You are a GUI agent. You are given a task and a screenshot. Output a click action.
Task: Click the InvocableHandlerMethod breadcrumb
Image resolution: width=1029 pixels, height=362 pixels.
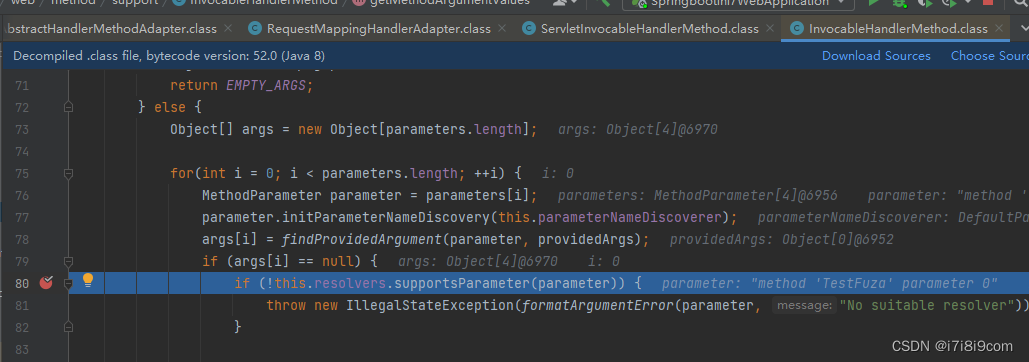pyautogui.click(x=263, y=3)
